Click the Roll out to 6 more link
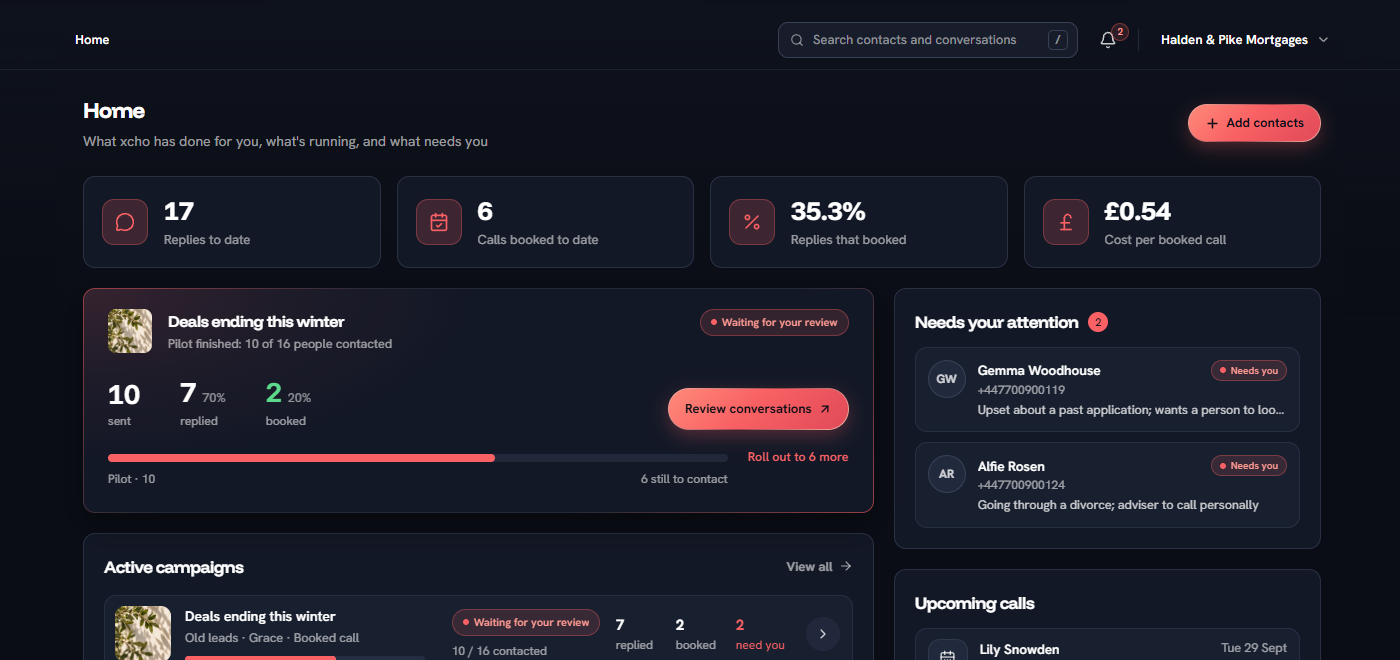 pos(798,457)
